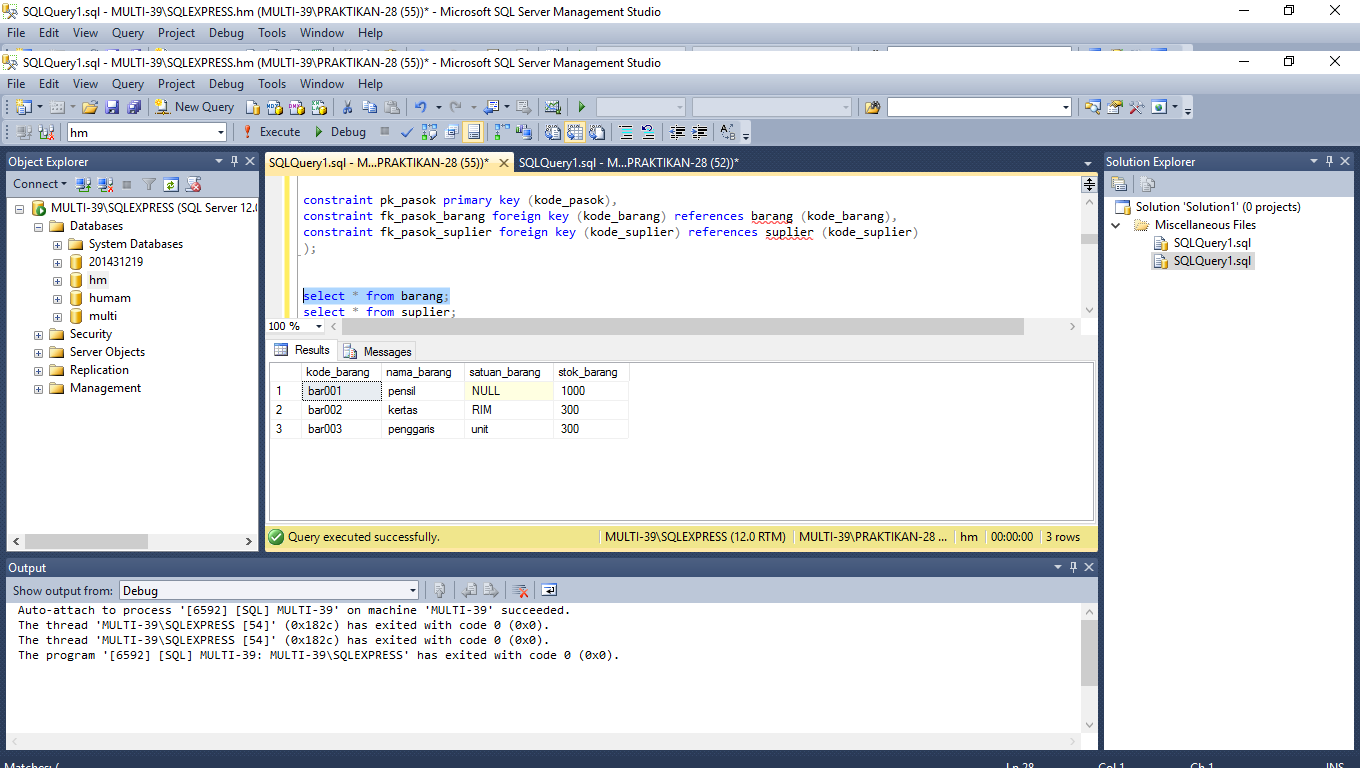Unpin the Output window
1360x768 pixels.
click(x=1072, y=567)
